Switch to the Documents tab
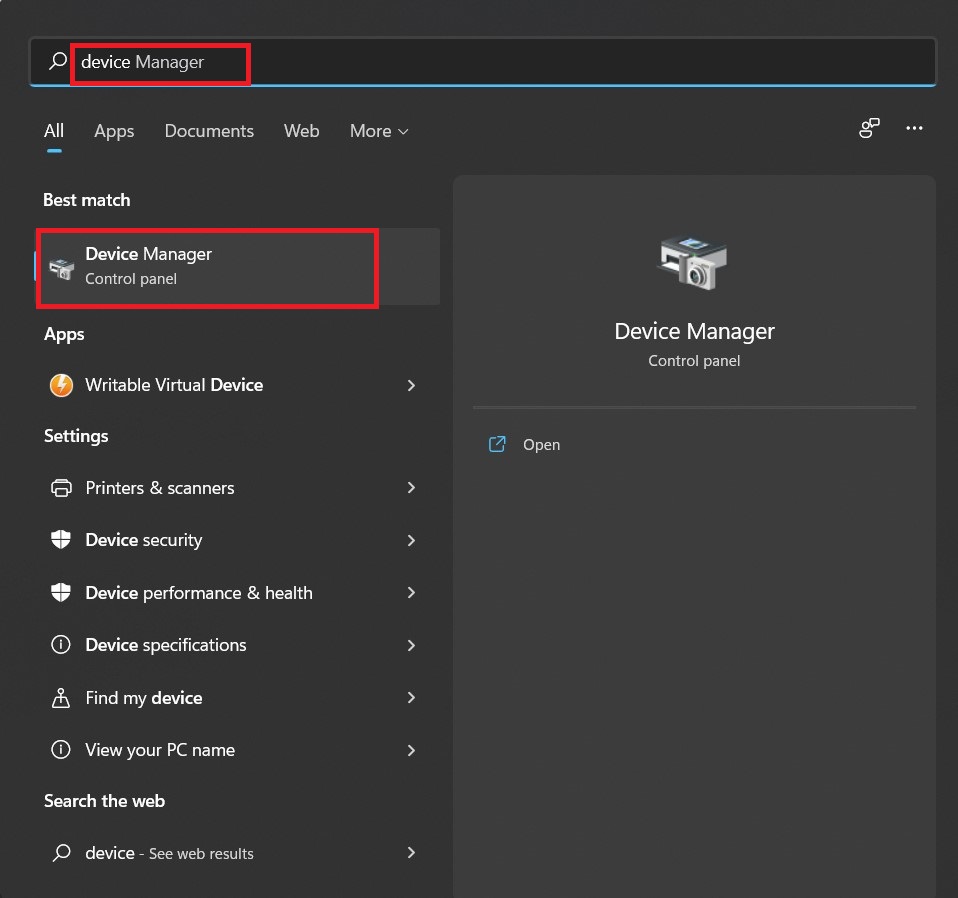Viewport: 958px width, 898px height. (x=208, y=131)
